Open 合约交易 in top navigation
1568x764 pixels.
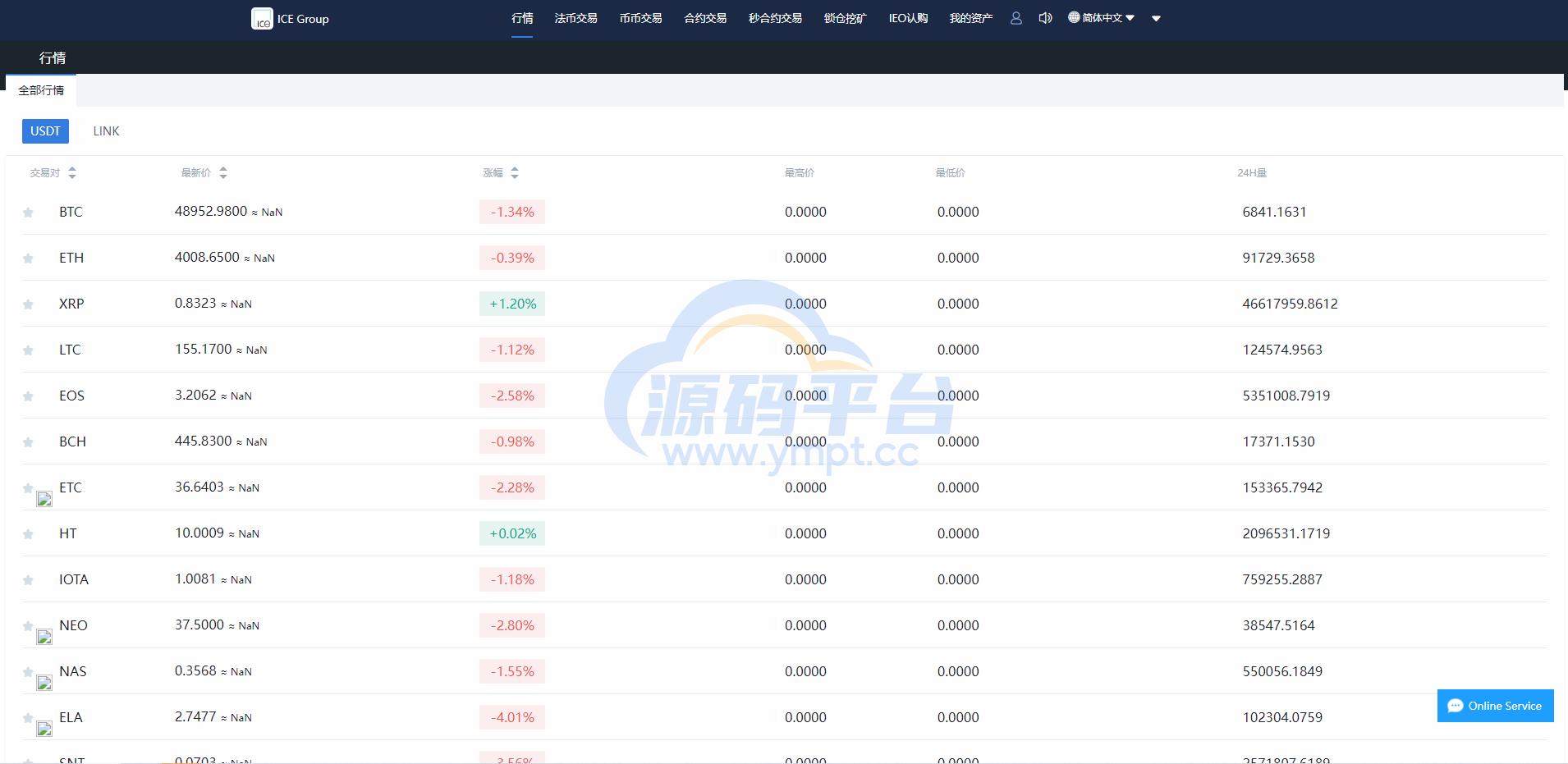705,18
